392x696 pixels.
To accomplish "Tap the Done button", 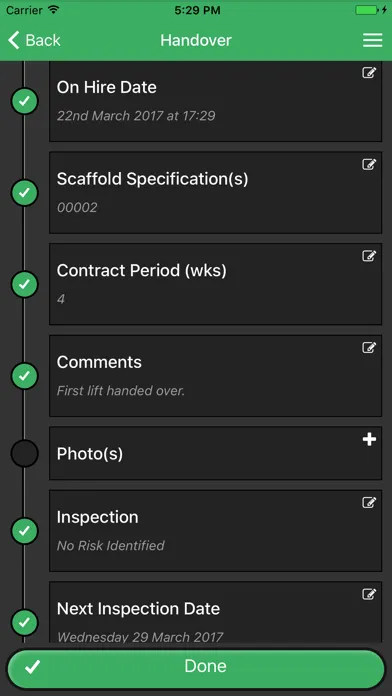I will point(196,666).
